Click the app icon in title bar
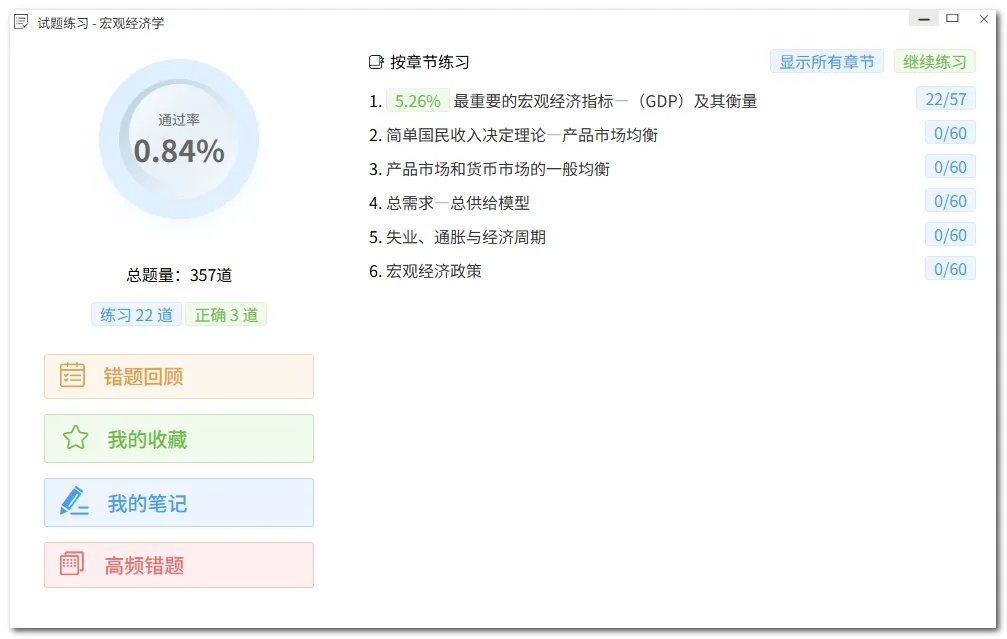 (x=21, y=22)
